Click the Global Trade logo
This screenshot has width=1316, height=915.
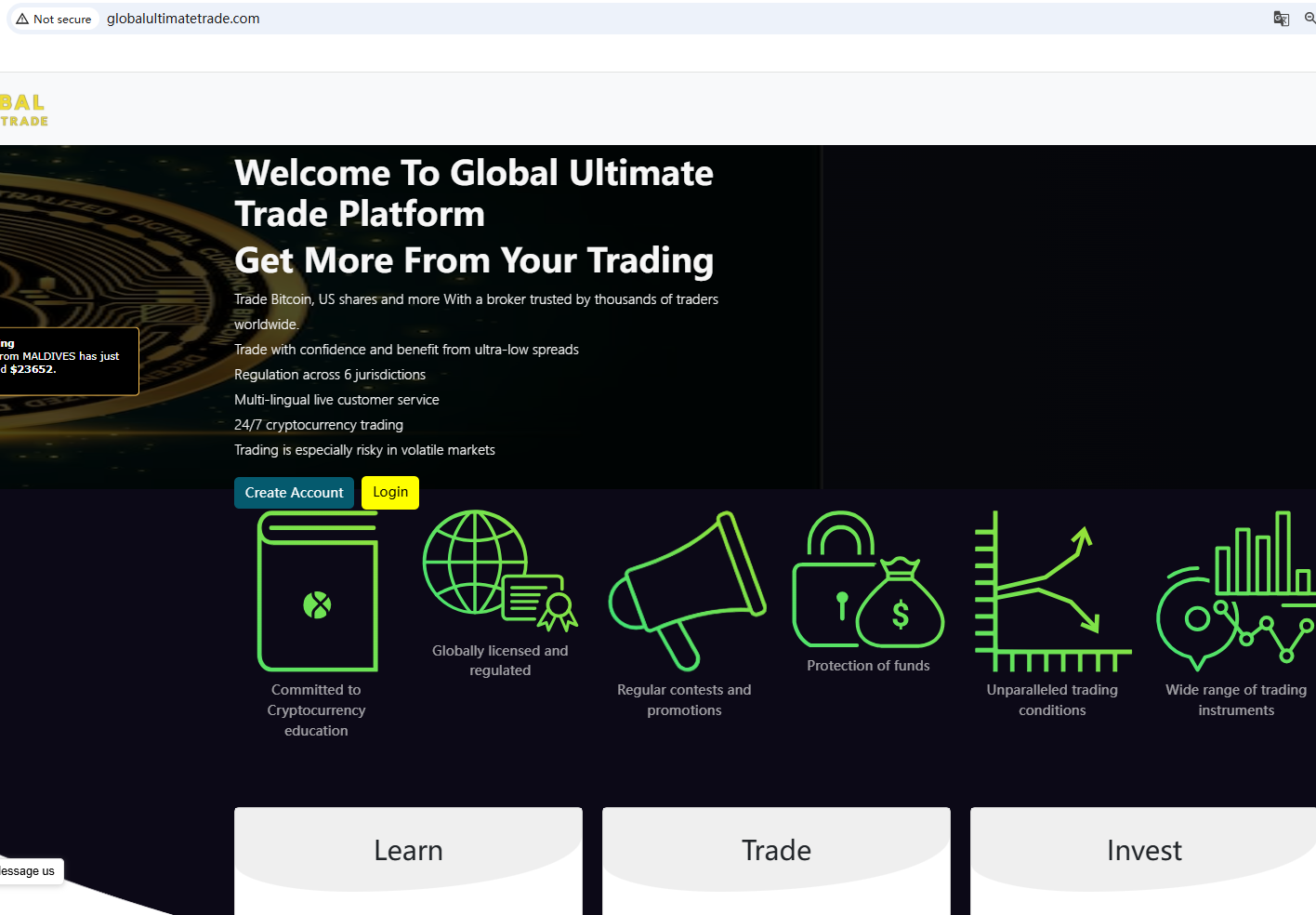pos(23,110)
